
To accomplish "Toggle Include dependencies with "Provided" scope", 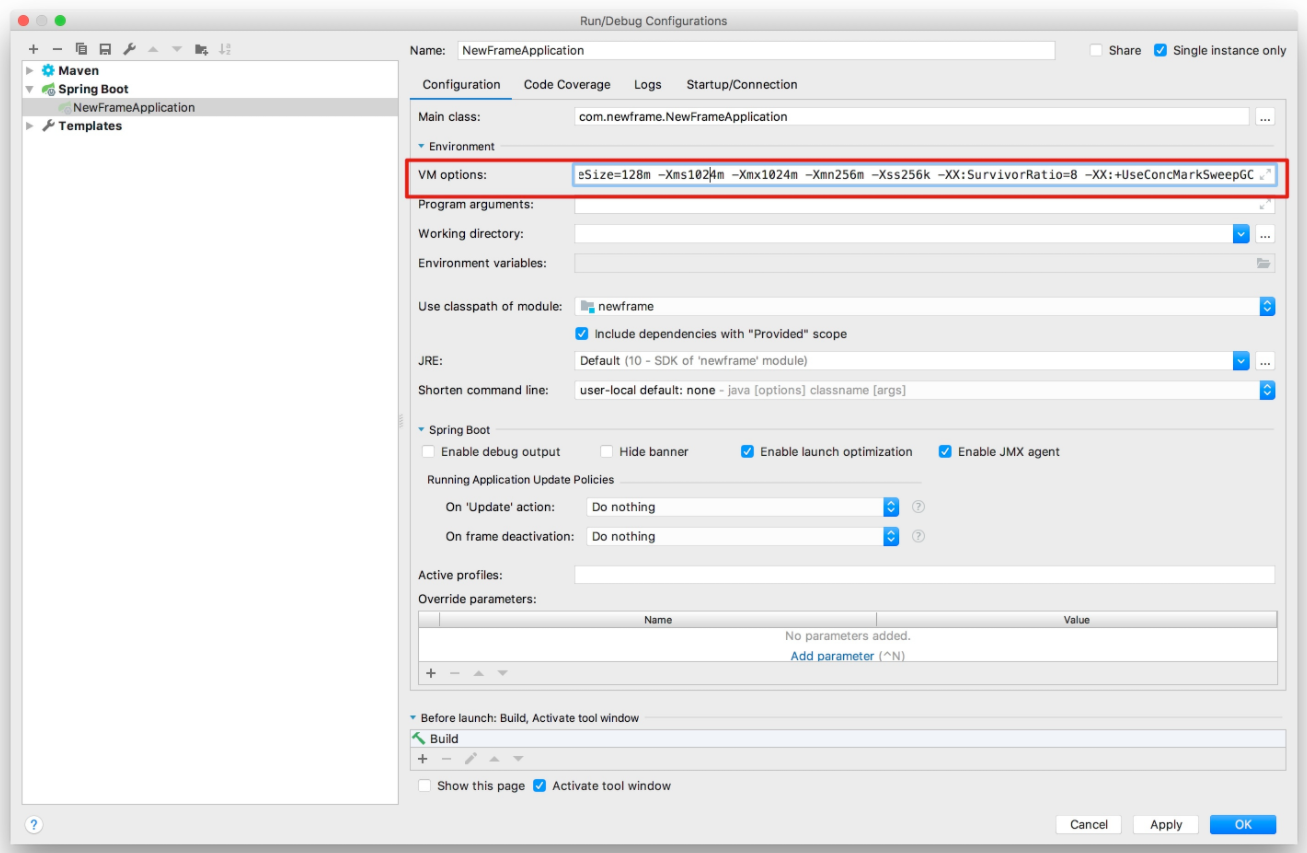I will (x=582, y=334).
